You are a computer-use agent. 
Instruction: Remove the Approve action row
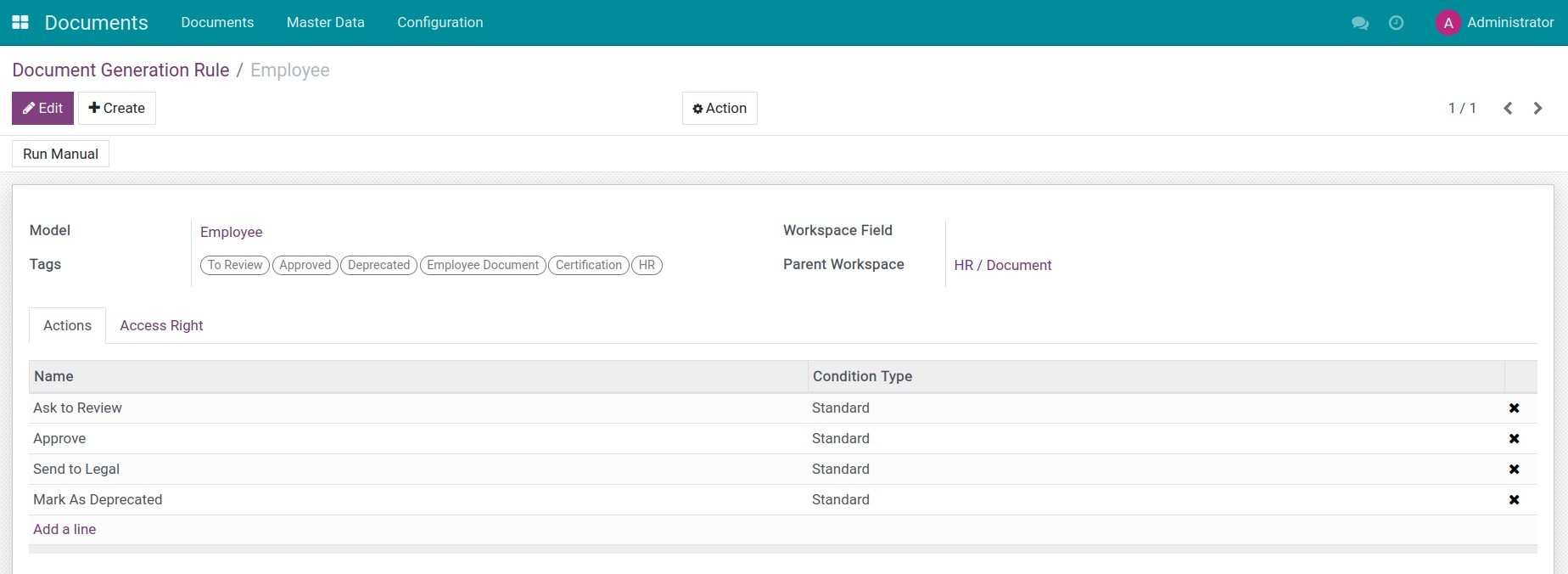[x=1514, y=439]
